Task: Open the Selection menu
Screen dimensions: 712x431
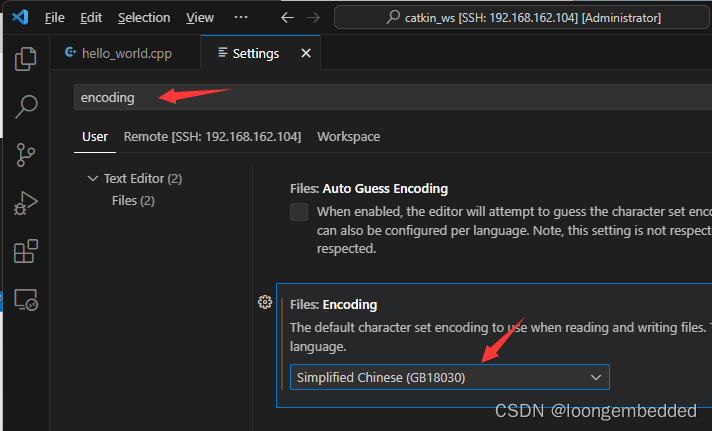Action: (x=144, y=18)
